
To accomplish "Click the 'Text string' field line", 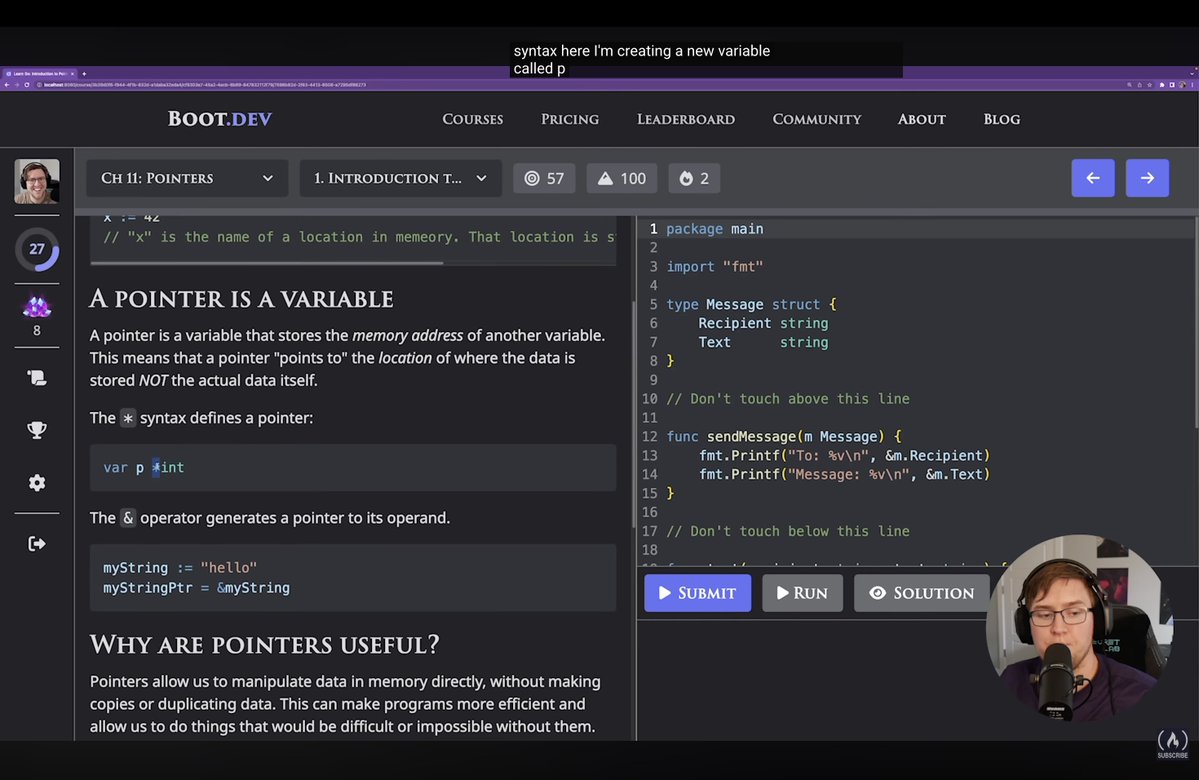I will 762,343.
